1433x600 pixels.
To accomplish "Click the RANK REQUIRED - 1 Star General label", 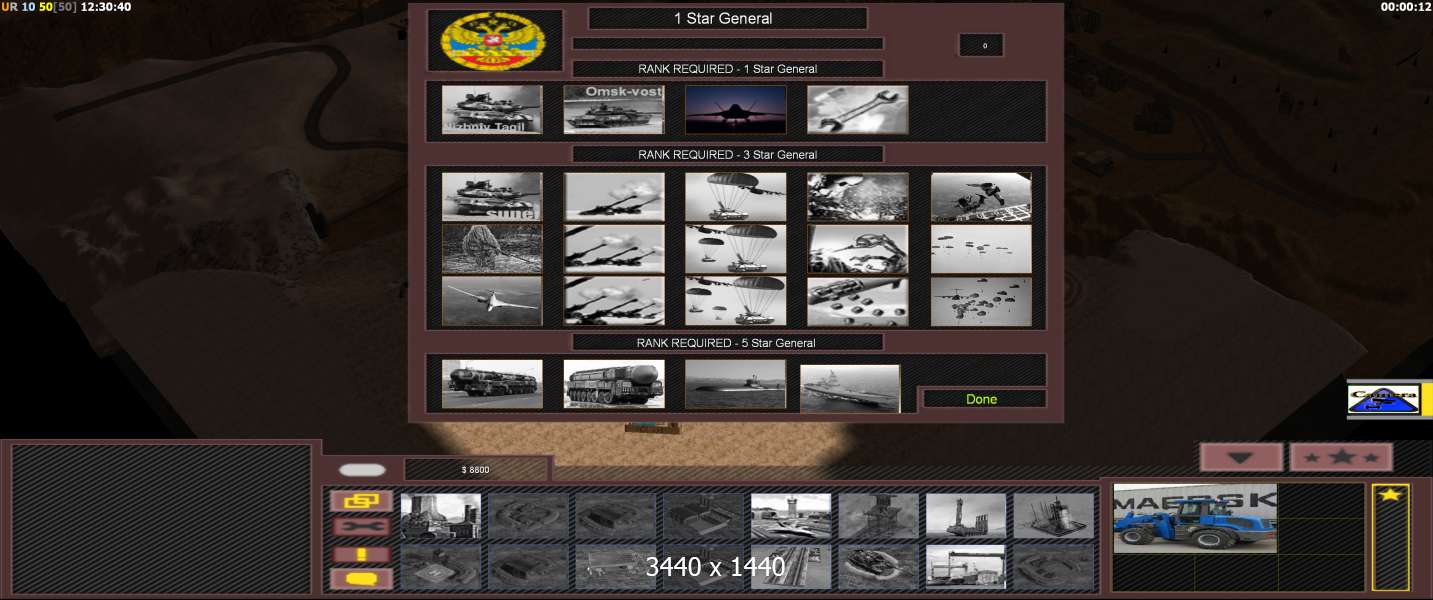I will pyautogui.click(x=727, y=69).
